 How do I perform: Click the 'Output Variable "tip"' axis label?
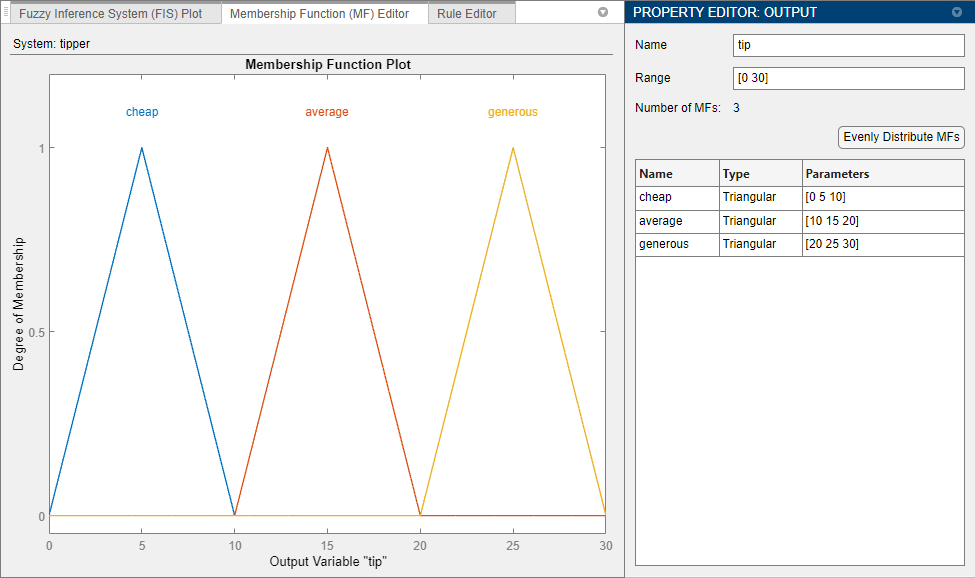click(328, 562)
